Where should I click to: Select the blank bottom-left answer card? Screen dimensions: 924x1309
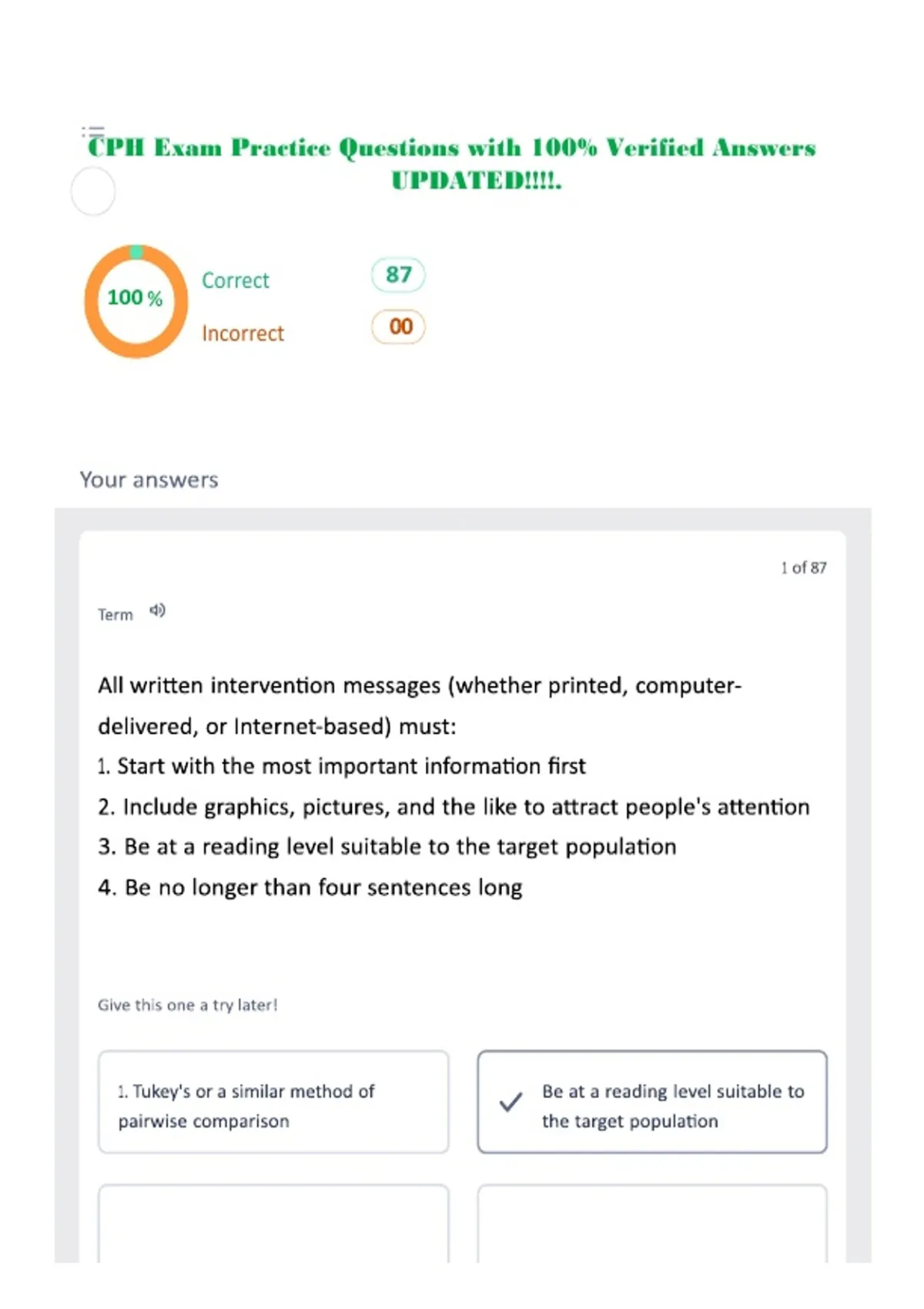[273, 1224]
